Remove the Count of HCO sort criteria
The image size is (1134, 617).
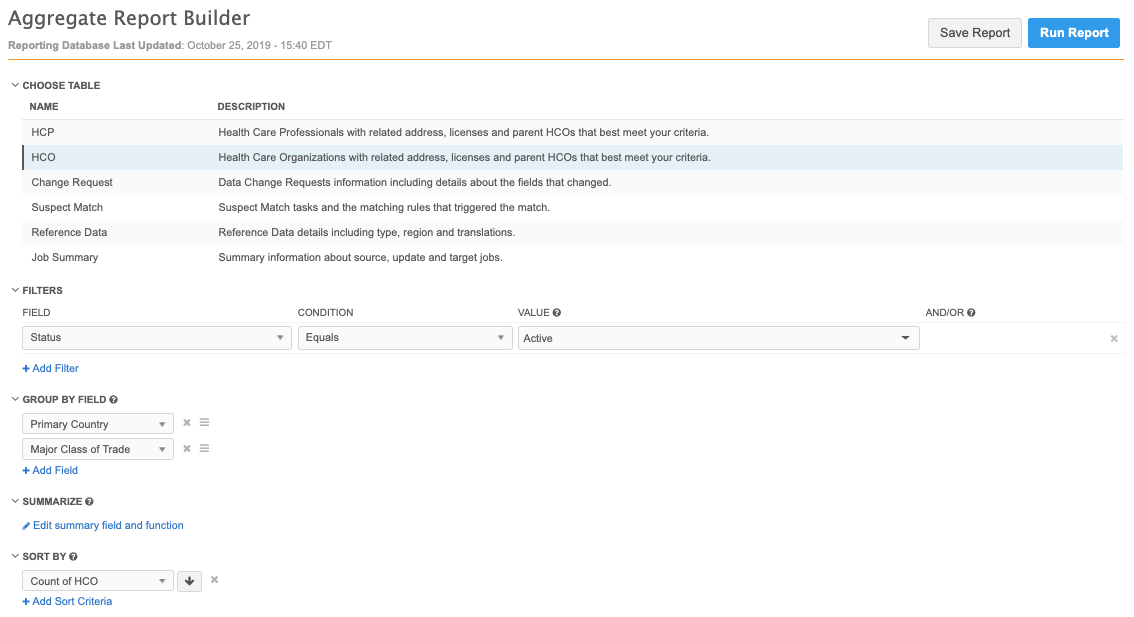click(x=214, y=580)
